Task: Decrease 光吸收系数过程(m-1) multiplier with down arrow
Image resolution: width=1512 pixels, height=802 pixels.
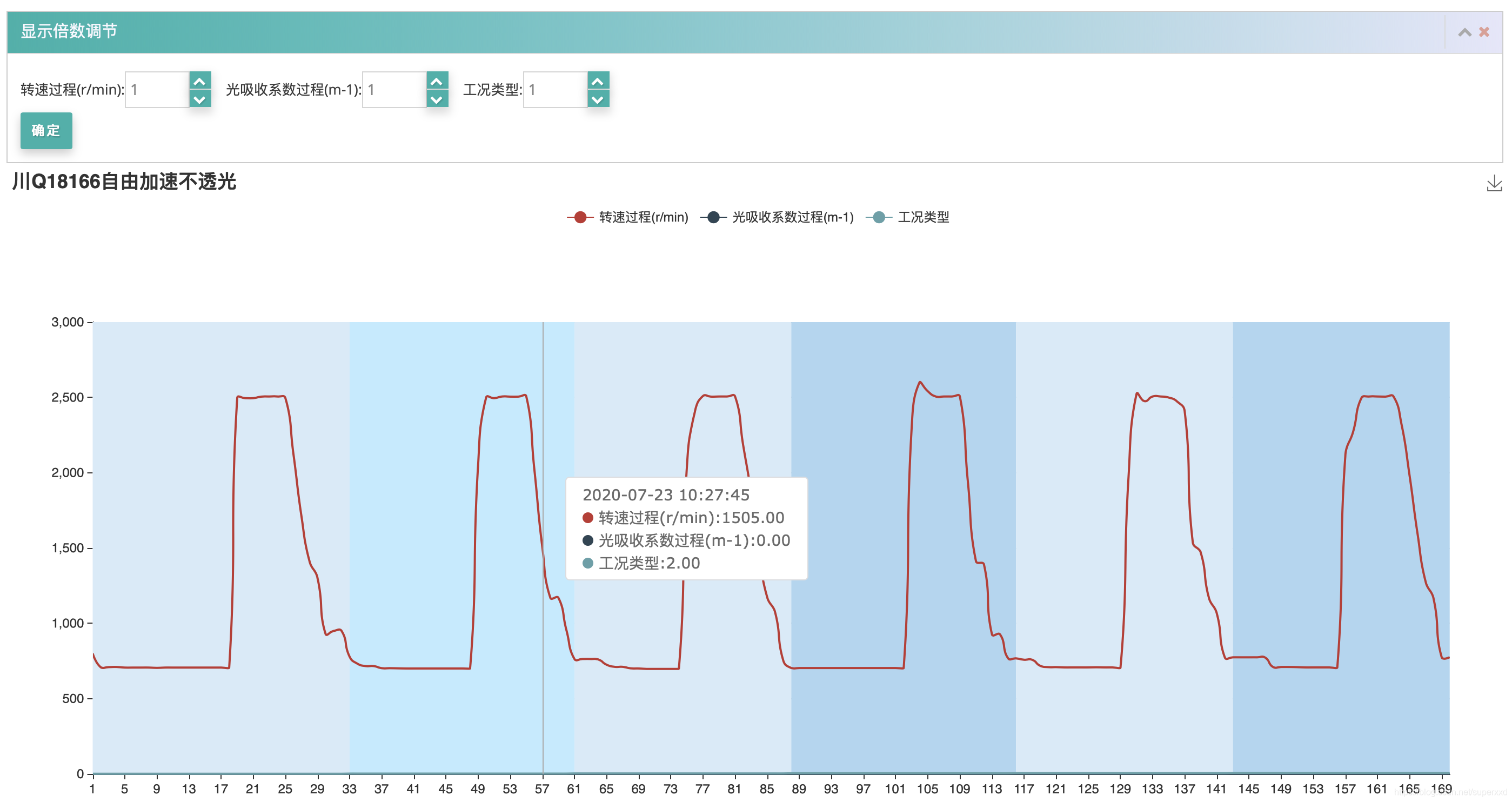Action: 437,99
